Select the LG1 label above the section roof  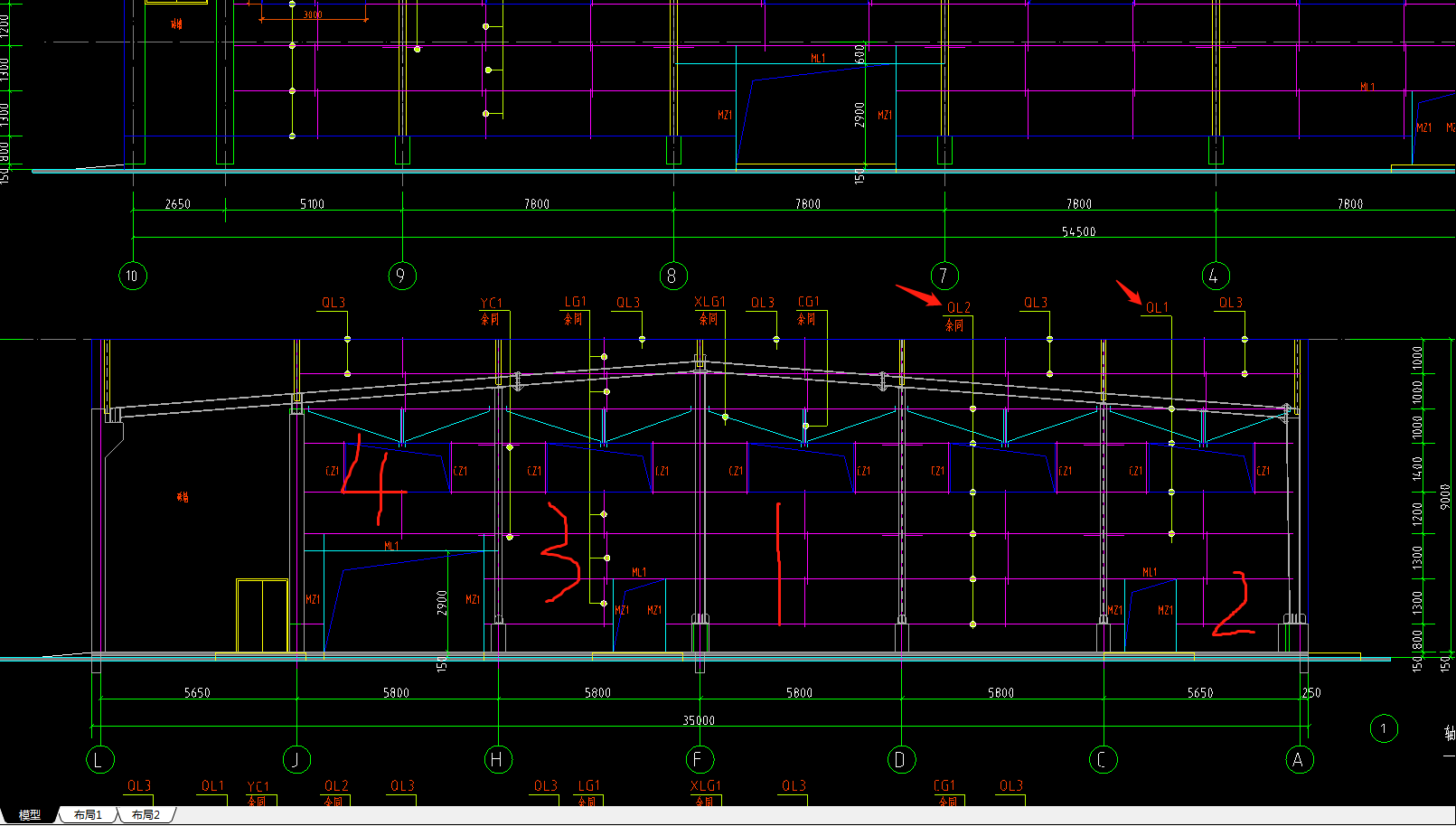(575, 302)
